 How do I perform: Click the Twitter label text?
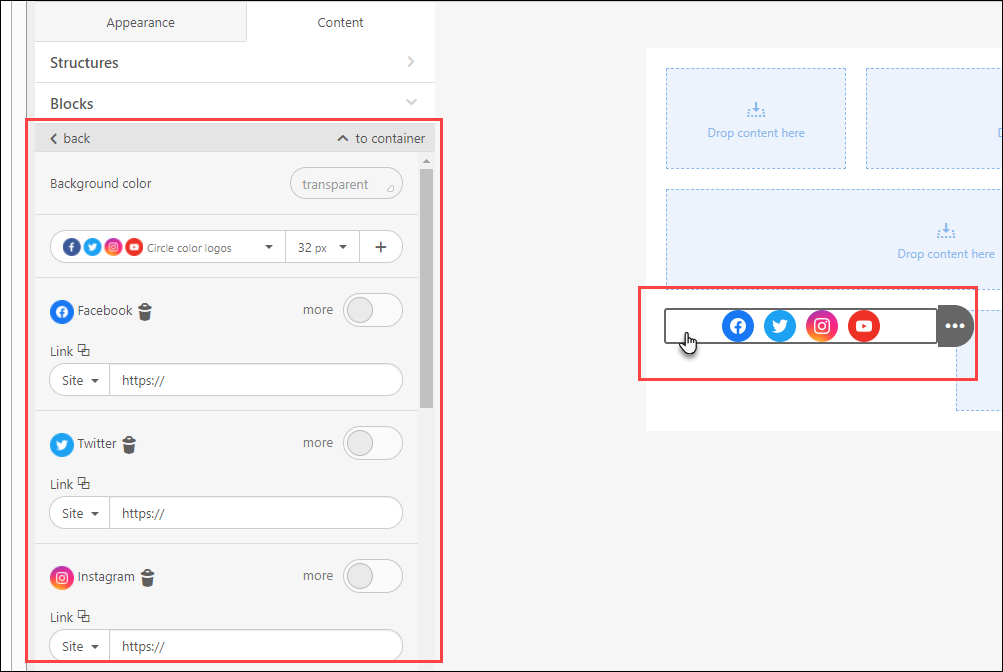[x=97, y=444]
